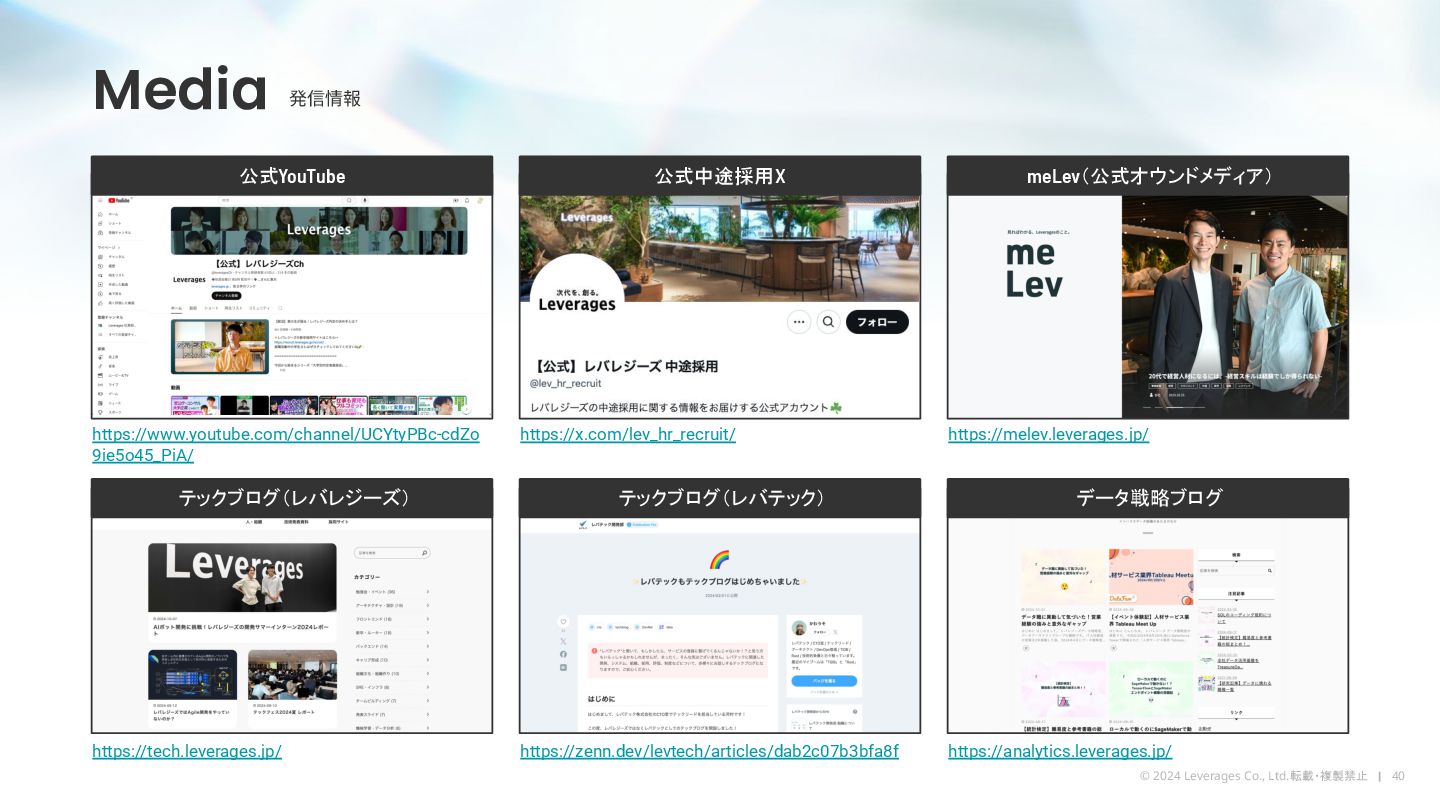The height and width of the screenshot is (810, 1440).
Task: Click the テックブログ（レバレジーズ） header label
Action: (292, 498)
